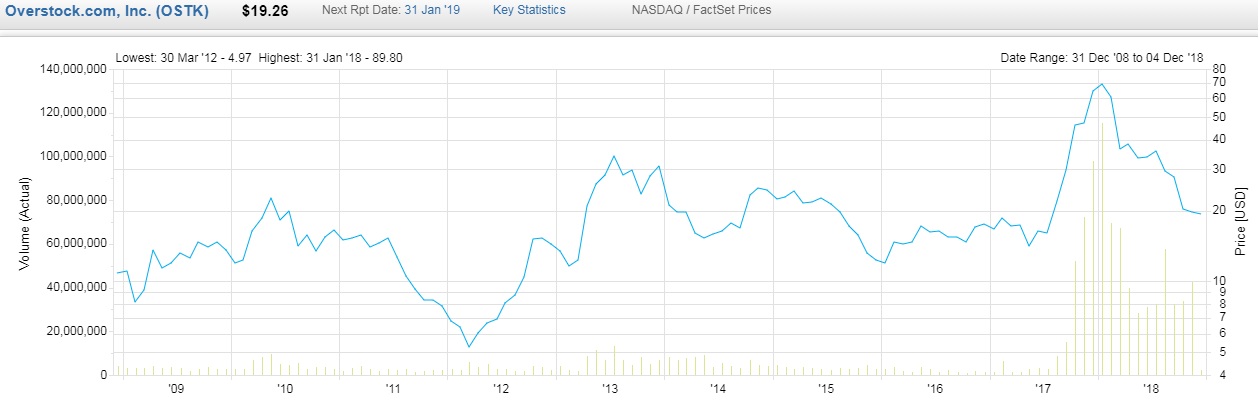Click the Overstock.com, Inc. (OSTK) title link
The image size is (1258, 409).
(112, 10)
